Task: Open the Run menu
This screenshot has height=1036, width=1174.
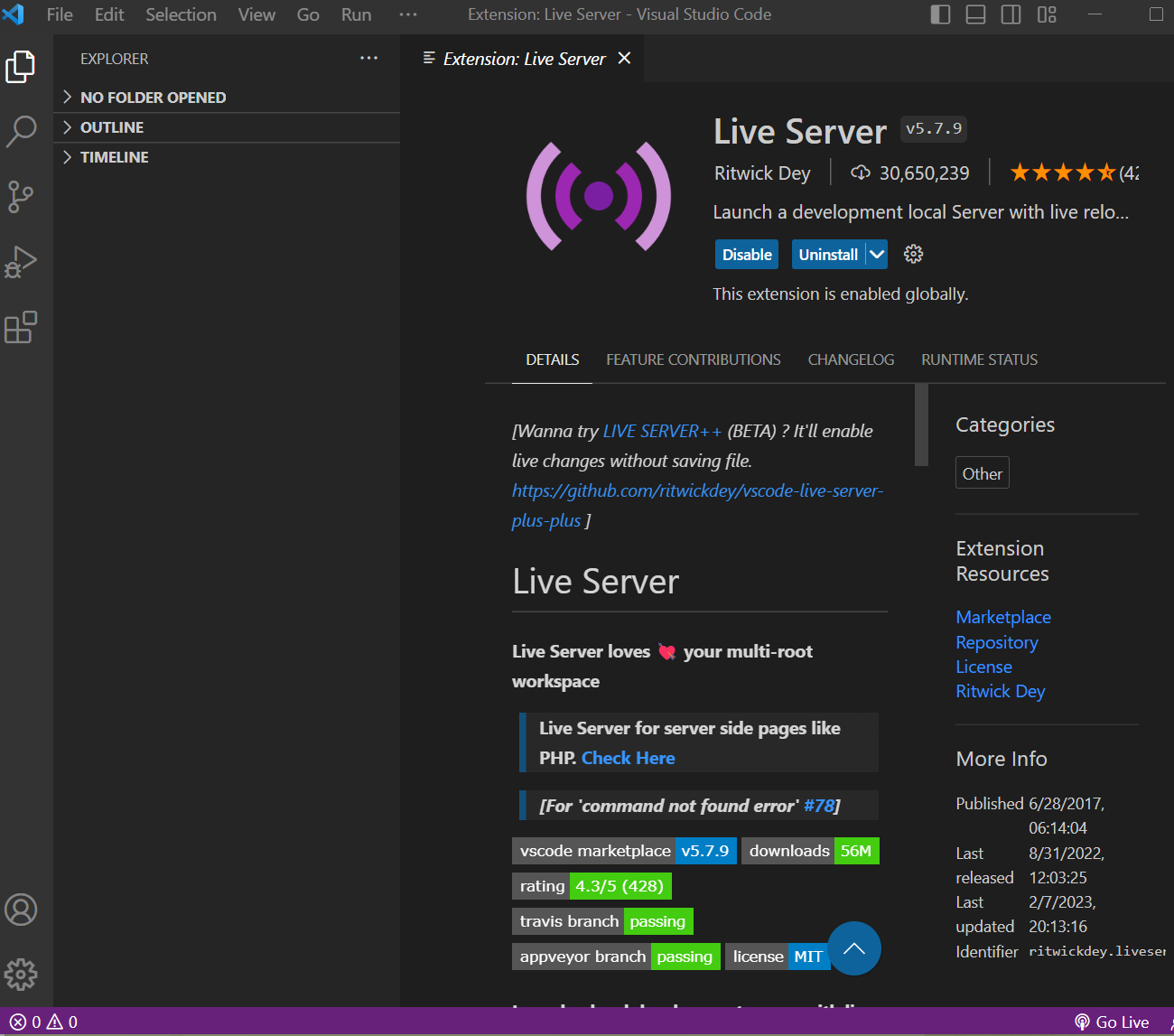Action: pyautogui.click(x=356, y=14)
